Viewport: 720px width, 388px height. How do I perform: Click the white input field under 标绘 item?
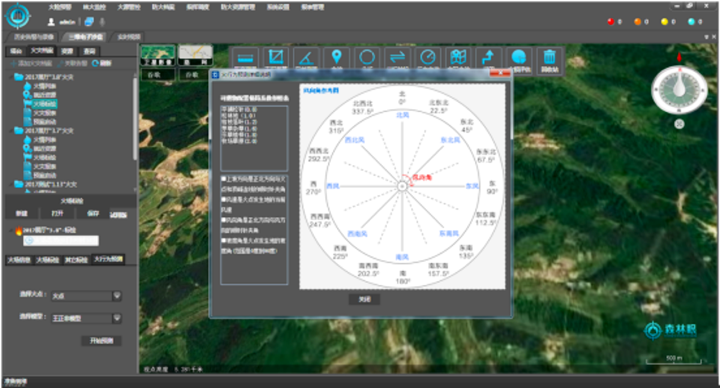61,240
